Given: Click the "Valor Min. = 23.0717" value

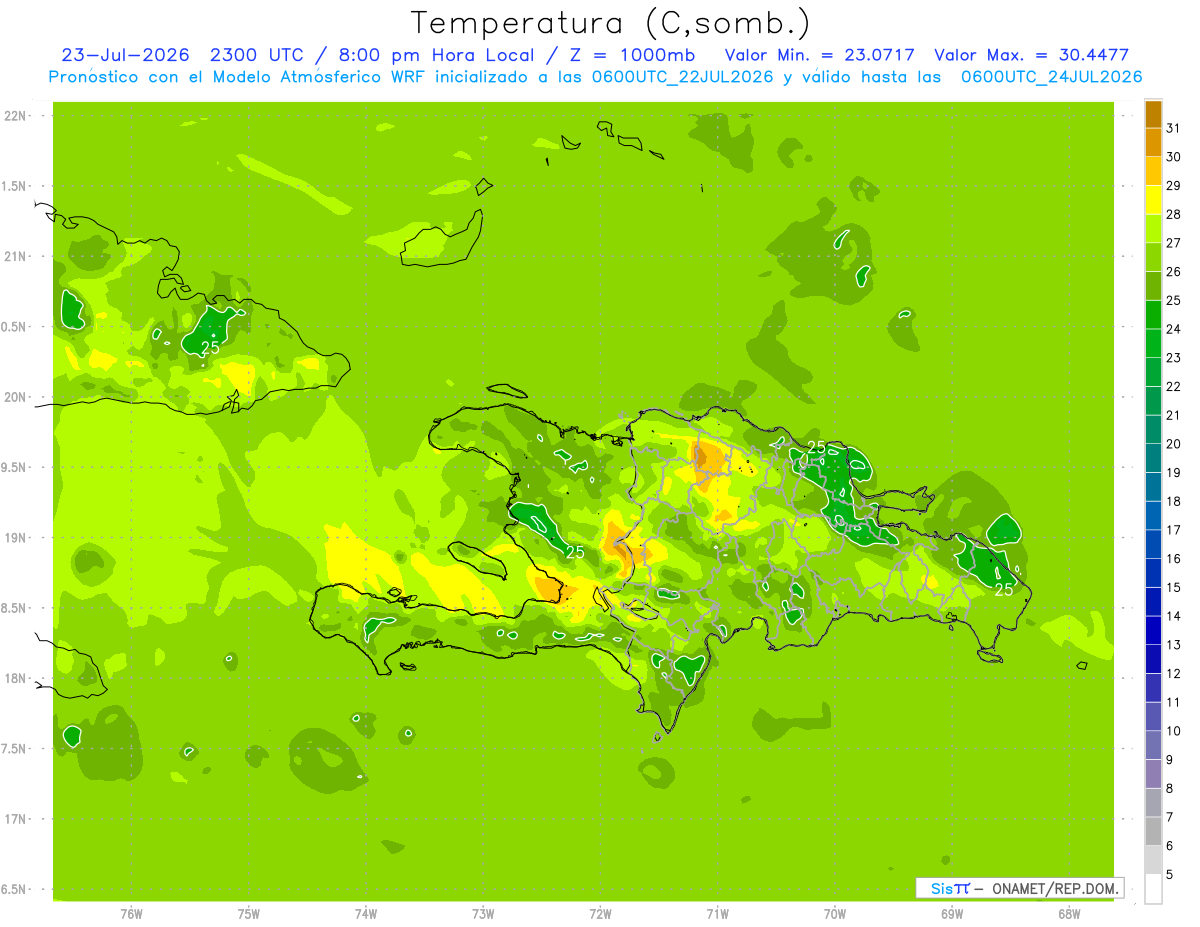Looking at the screenshot, I should click(820, 55).
